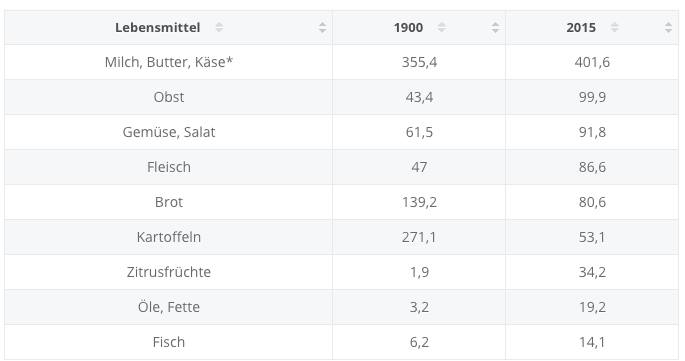This screenshot has width=685, height=361.
Task: Click the Fleisch row label
Action: pos(169,167)
